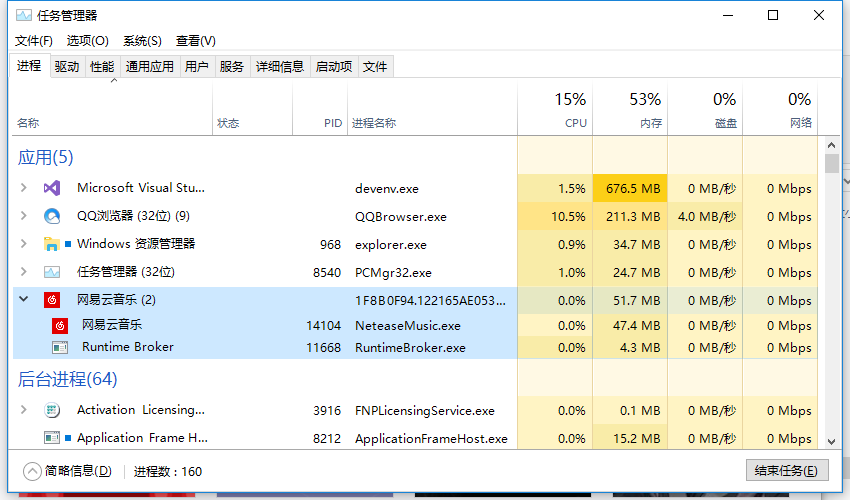Select the explorer.exe process name
850x500 pixels.
pos(391,245)
